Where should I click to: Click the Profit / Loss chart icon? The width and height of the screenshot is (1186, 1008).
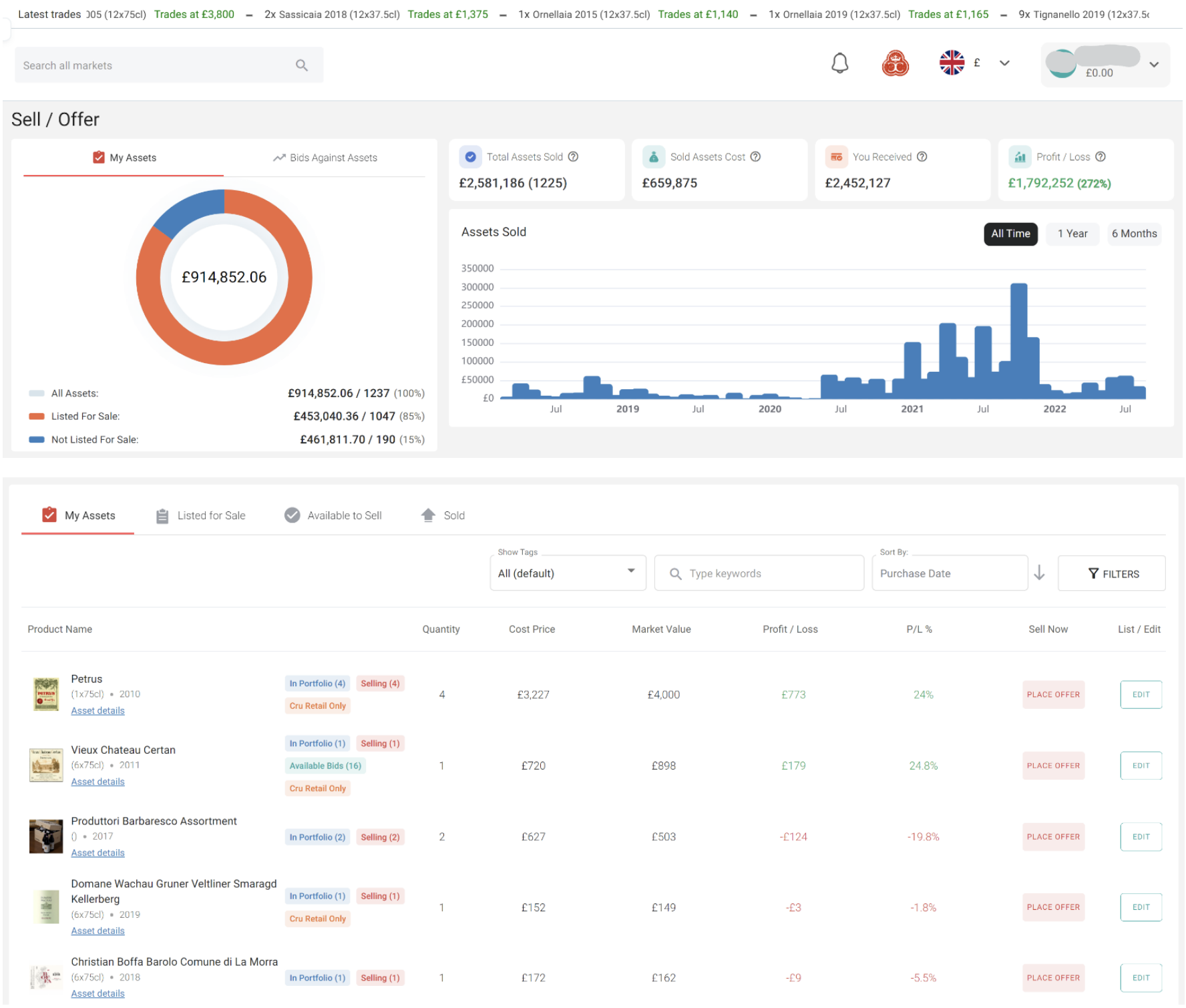[1020, 157]
